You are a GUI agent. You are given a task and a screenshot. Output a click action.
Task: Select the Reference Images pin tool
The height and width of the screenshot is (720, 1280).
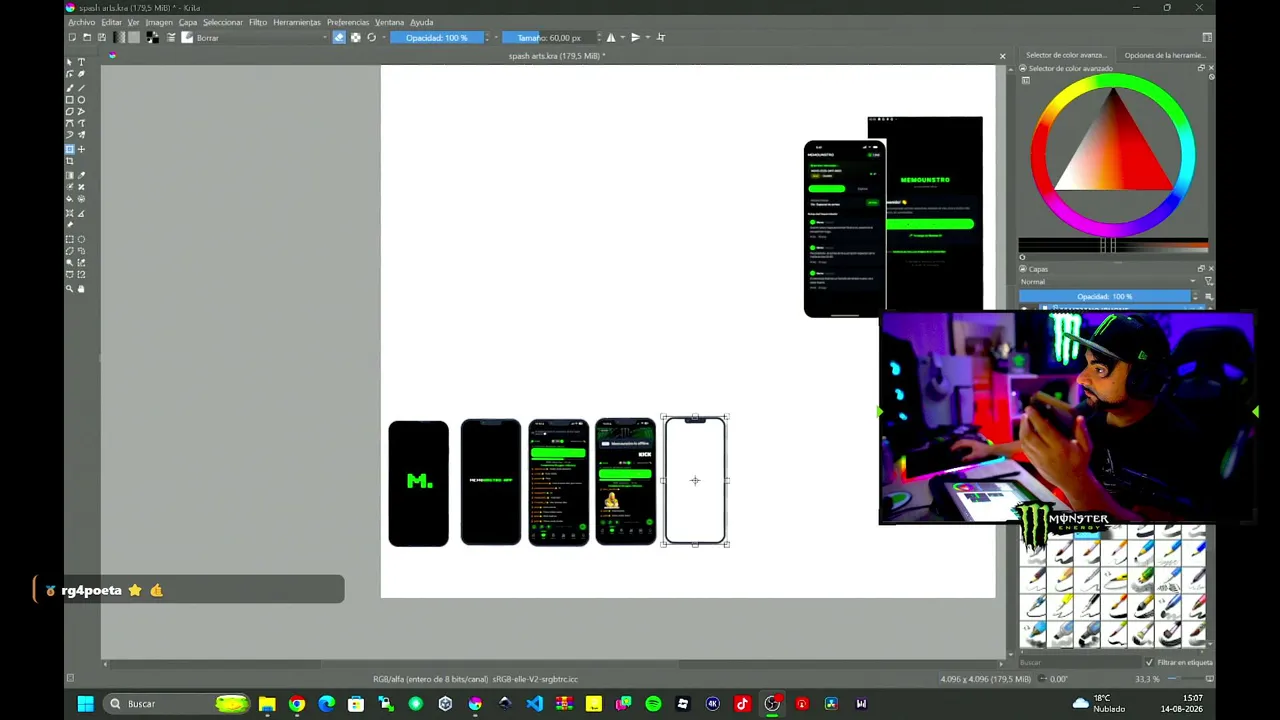tap(69, 224)
